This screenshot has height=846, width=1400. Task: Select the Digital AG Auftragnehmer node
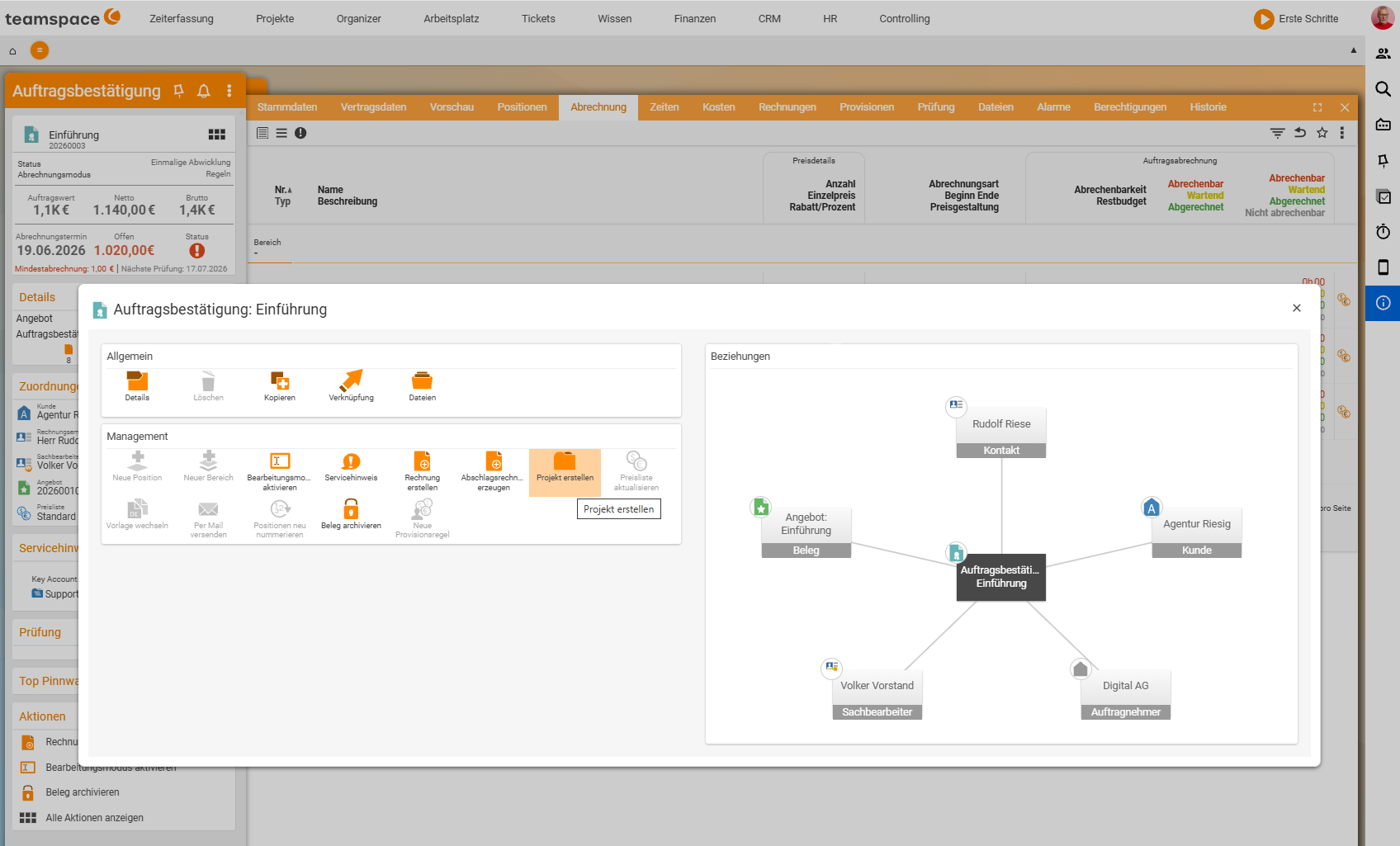[x=1125, y=694]
